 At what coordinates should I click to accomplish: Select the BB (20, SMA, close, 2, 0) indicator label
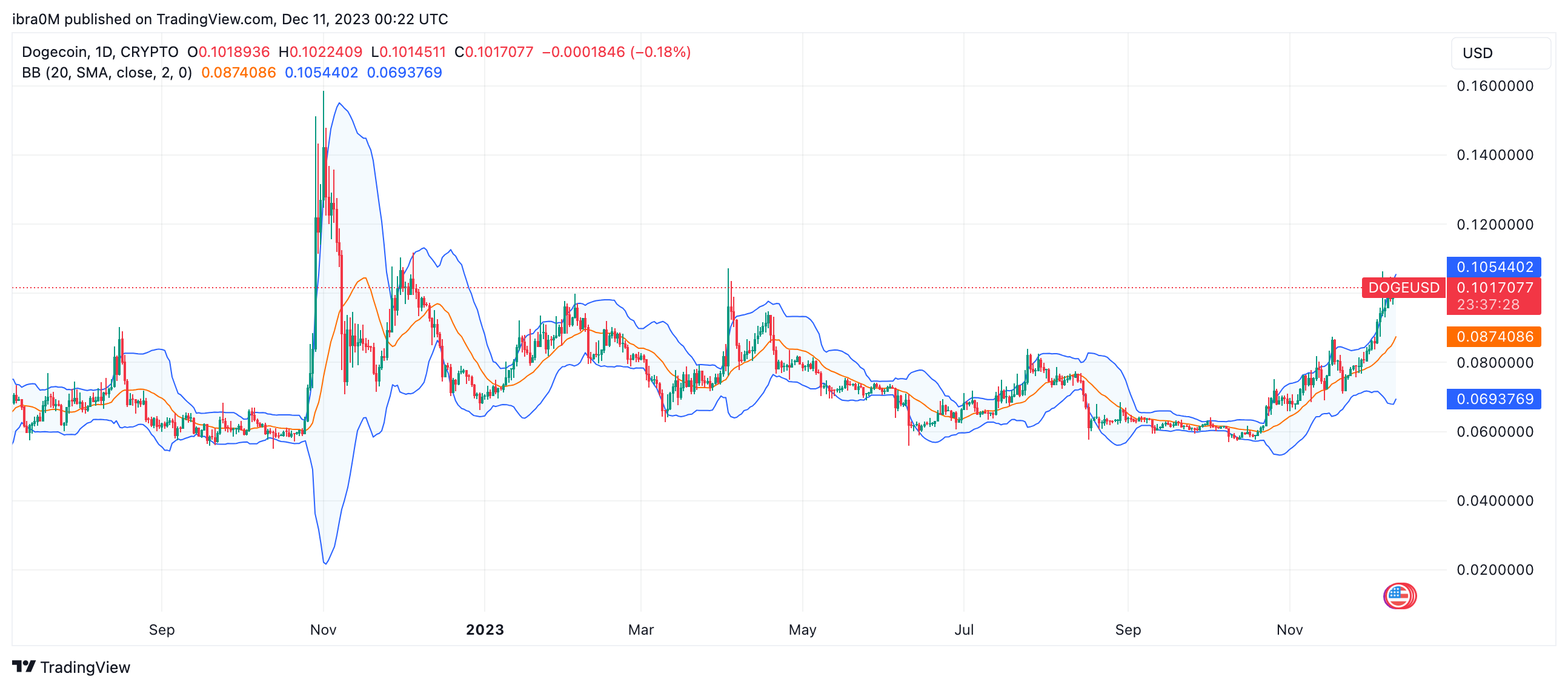pyautogui.click(x=107, y=73)
